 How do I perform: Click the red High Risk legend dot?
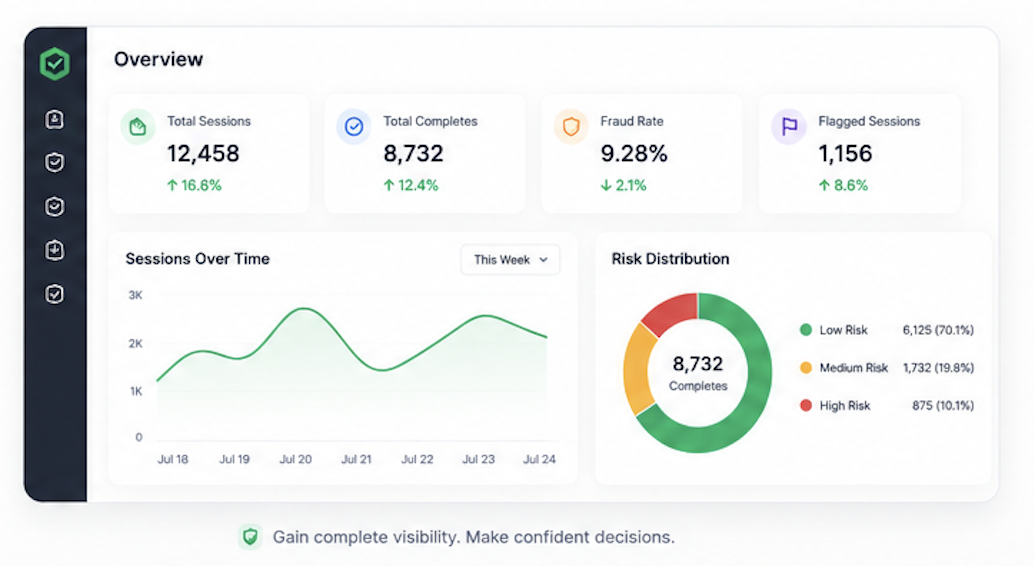click(805, 405)
